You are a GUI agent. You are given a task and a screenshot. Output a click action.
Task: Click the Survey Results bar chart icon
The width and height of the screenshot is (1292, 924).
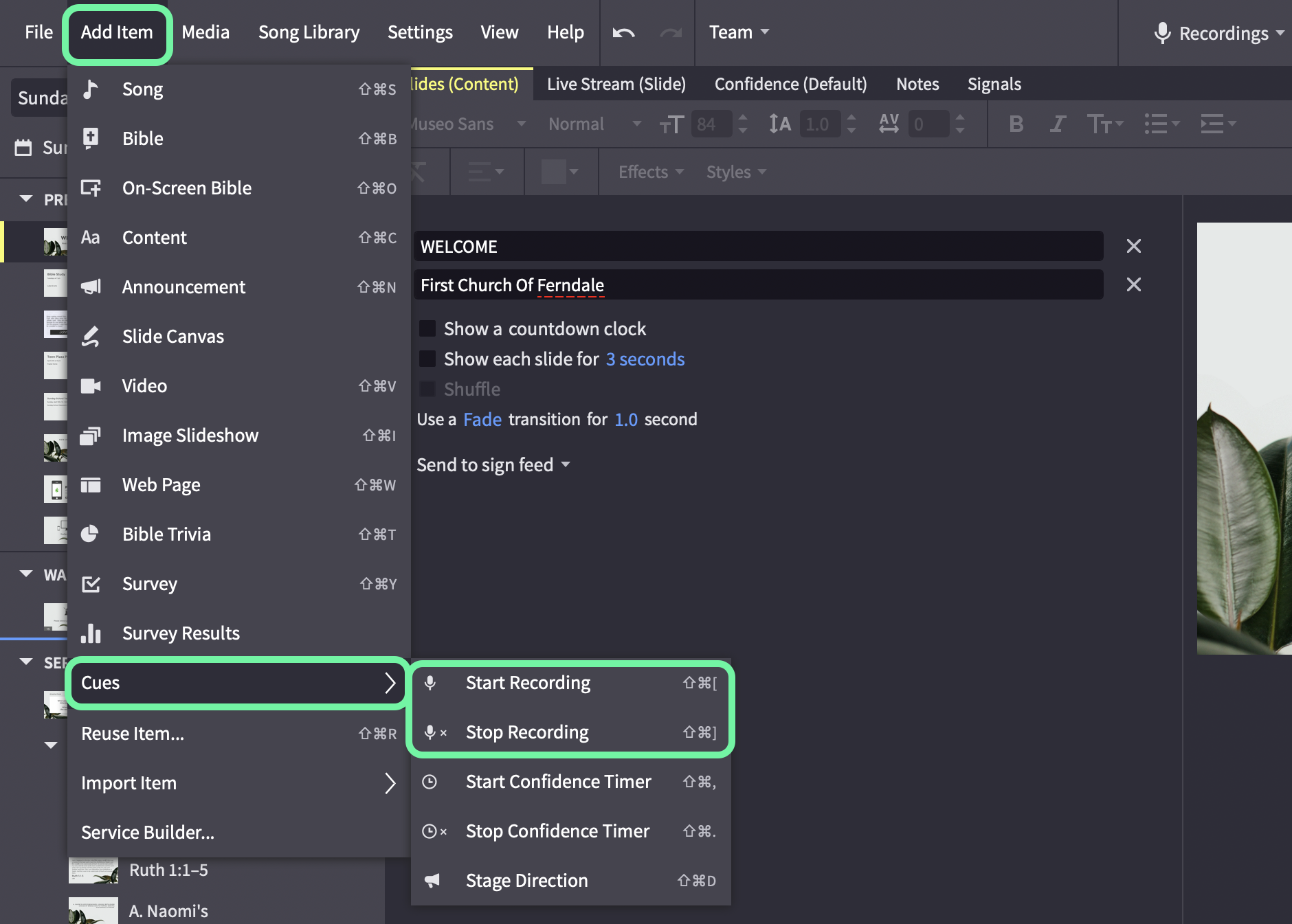tap(91, 633)
